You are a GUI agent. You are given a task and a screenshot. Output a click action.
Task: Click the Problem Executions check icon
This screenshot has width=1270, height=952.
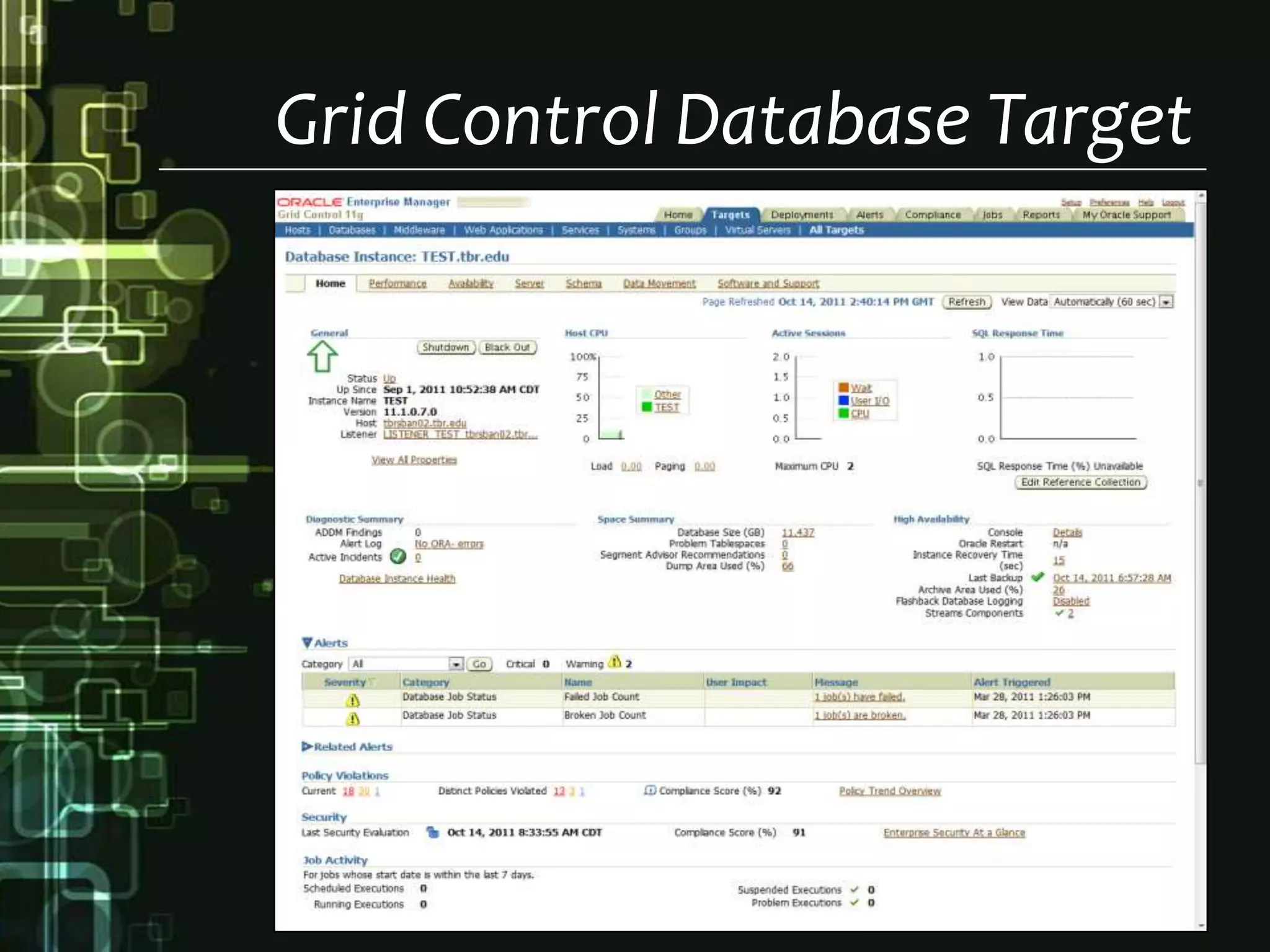855,902
